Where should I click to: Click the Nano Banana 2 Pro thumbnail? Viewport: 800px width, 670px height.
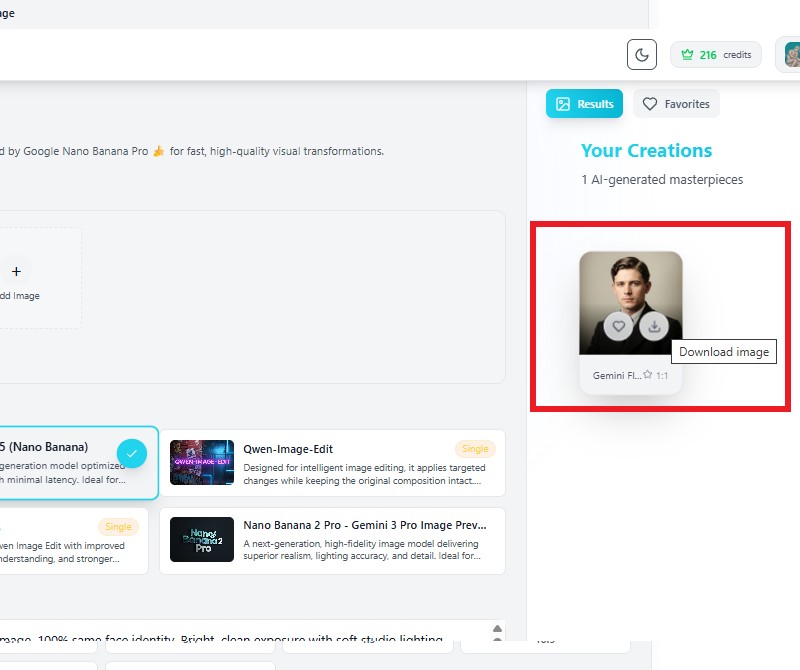[202, 539]
